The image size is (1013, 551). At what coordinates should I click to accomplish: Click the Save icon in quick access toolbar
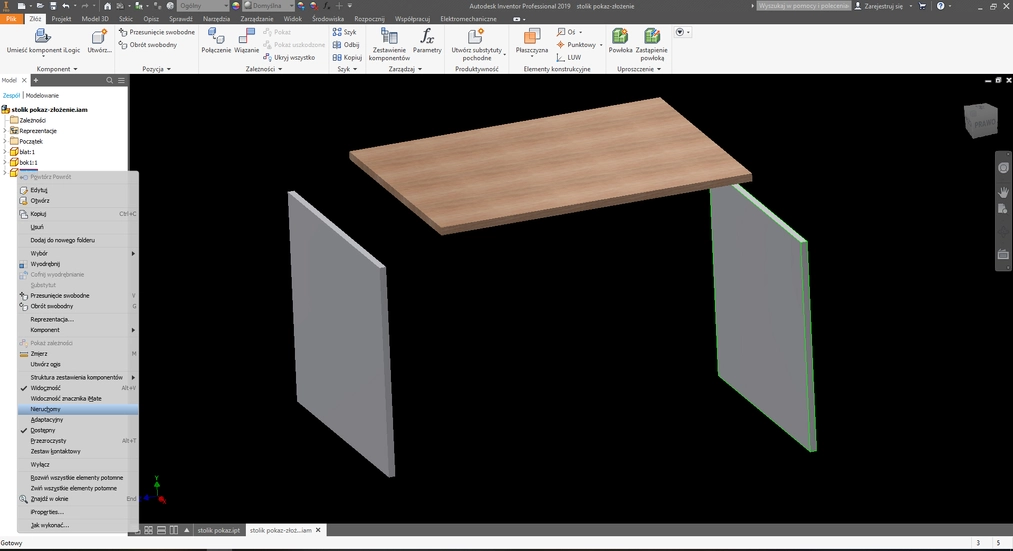51,6
